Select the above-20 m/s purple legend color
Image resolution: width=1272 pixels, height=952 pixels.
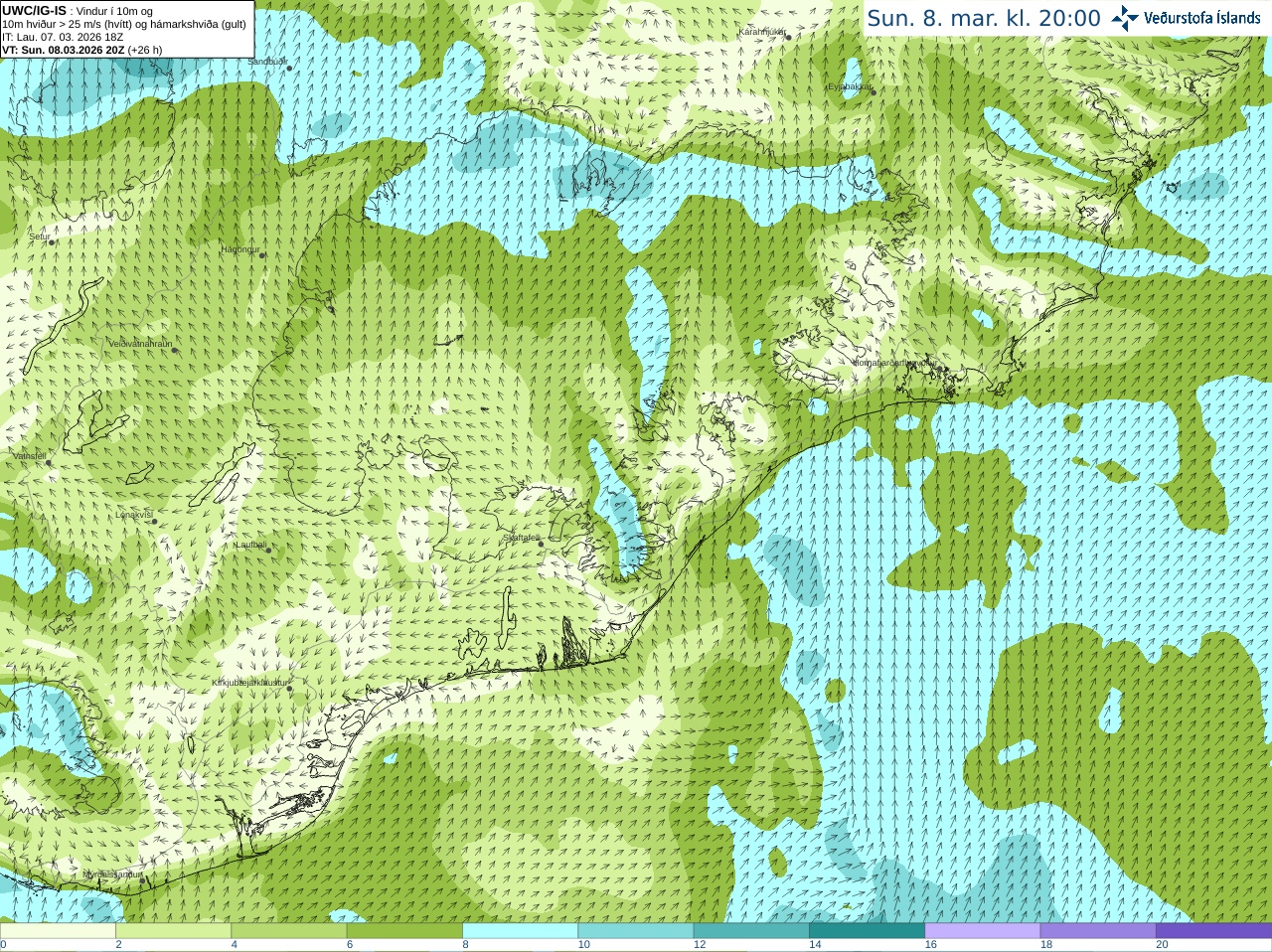pyautogui.click(x=1213, y=930)
